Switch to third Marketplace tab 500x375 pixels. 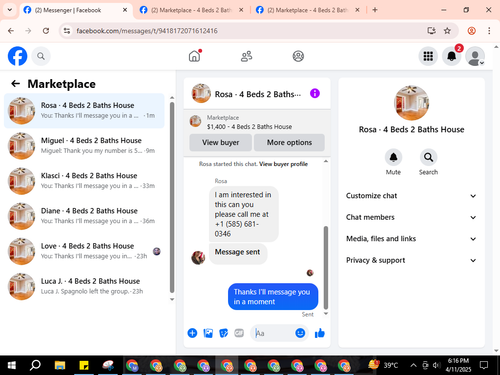point(308,10)
